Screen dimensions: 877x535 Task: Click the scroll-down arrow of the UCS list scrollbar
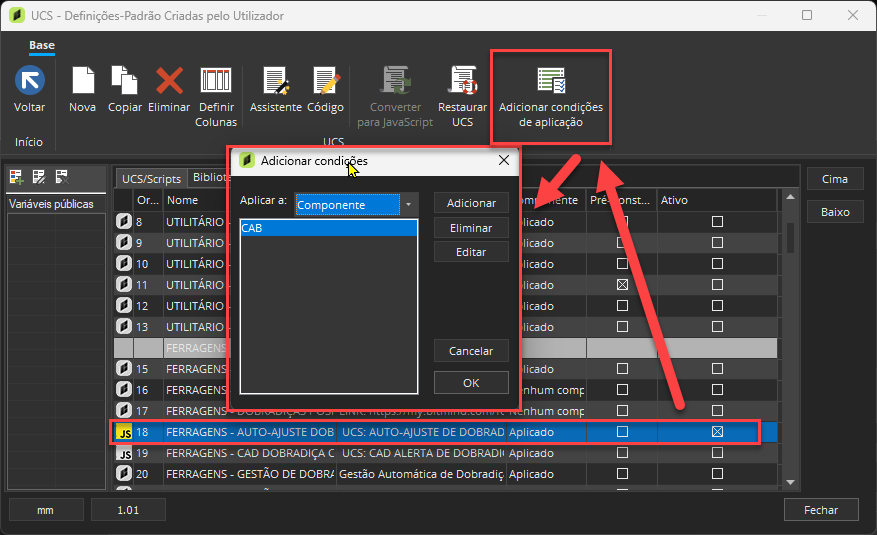[x=790, y=482]
